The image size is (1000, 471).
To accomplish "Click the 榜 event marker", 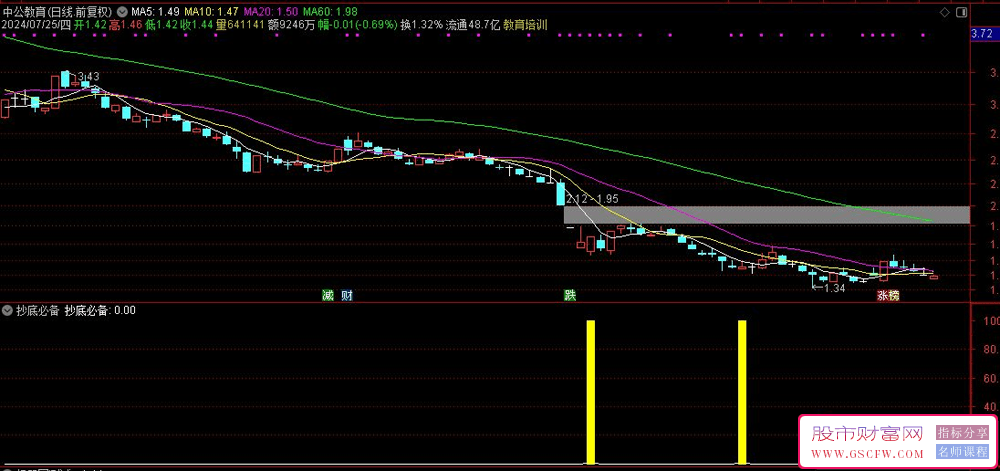I will pyautogui.click(x=894, y=295).
